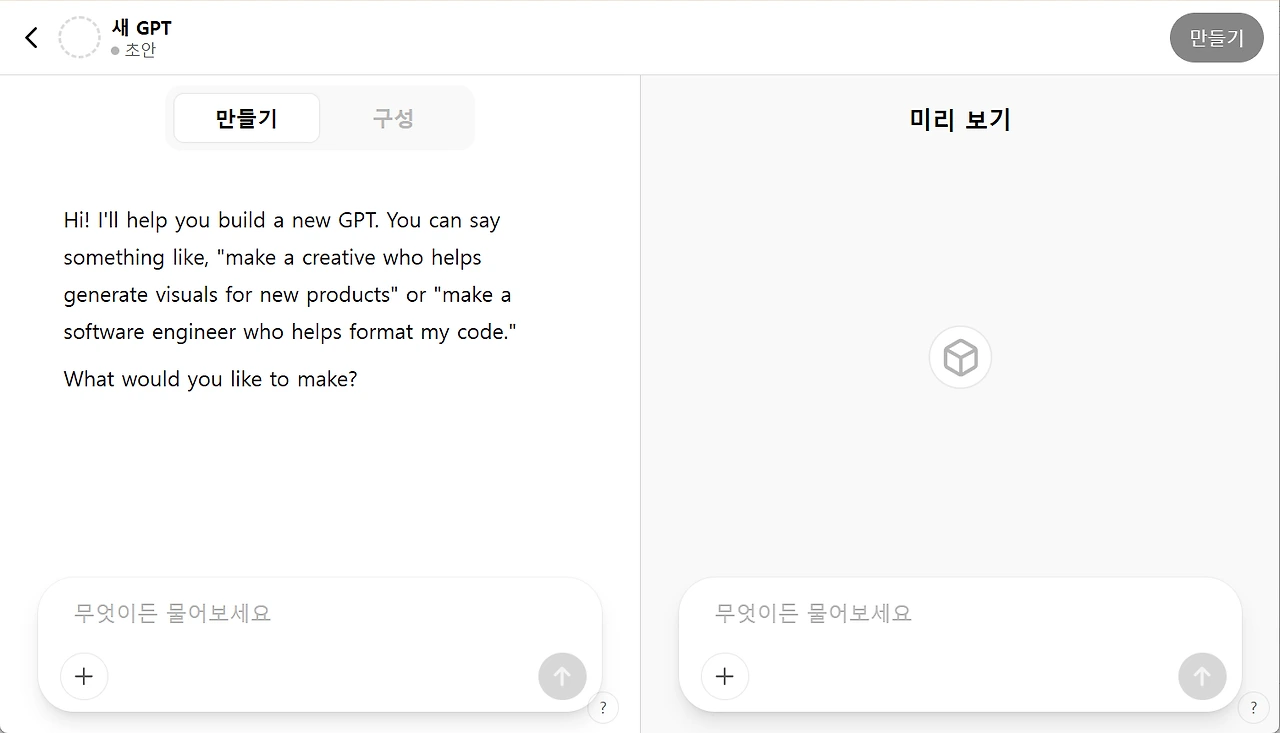Click the 새 GPT title text
Image resolution: width=1280 pixels, height=733 pixels.
142,28
